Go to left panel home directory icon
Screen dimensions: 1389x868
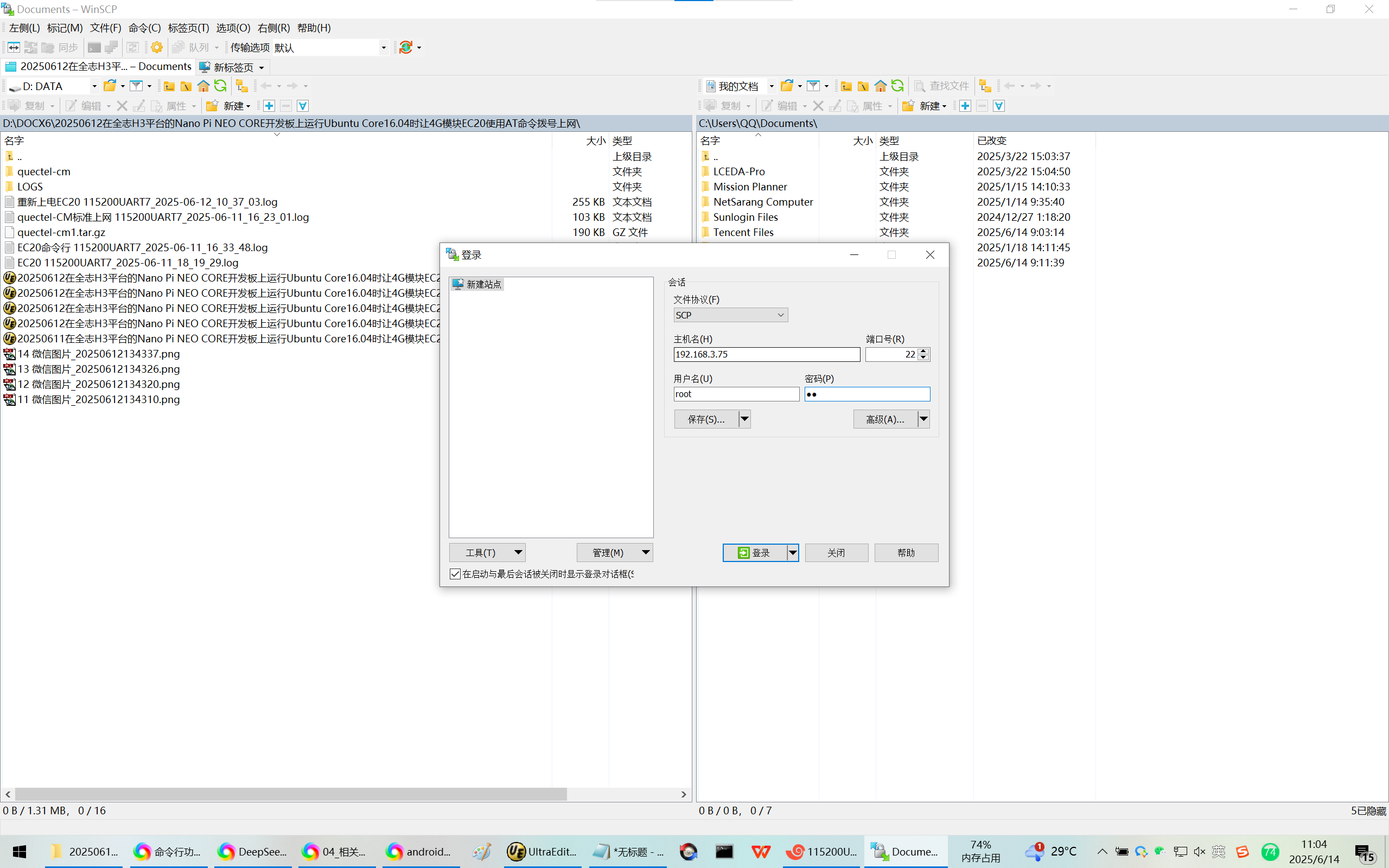(x=203, y=86)
